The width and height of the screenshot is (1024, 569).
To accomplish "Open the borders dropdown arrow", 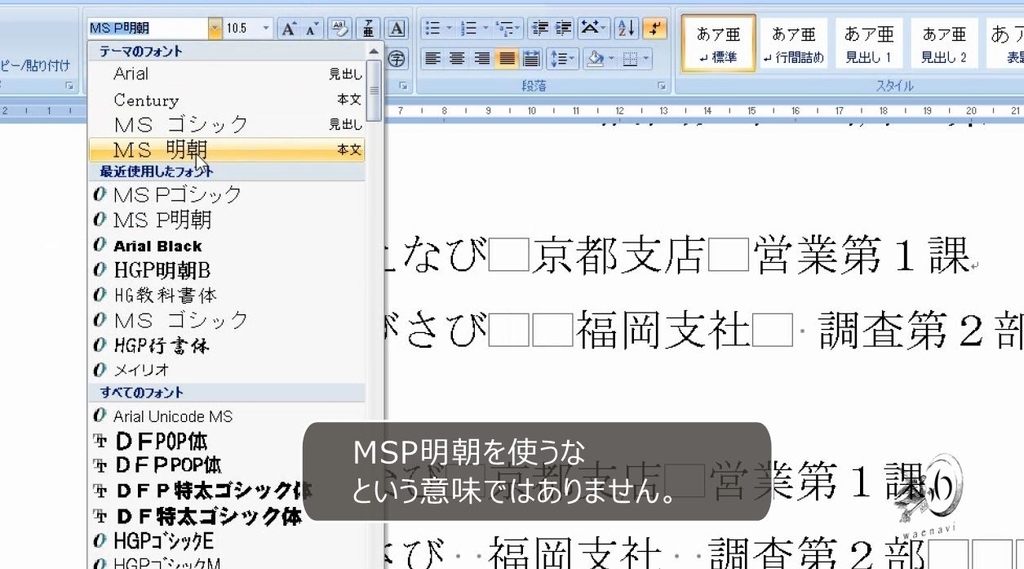I will coord(646,59).
